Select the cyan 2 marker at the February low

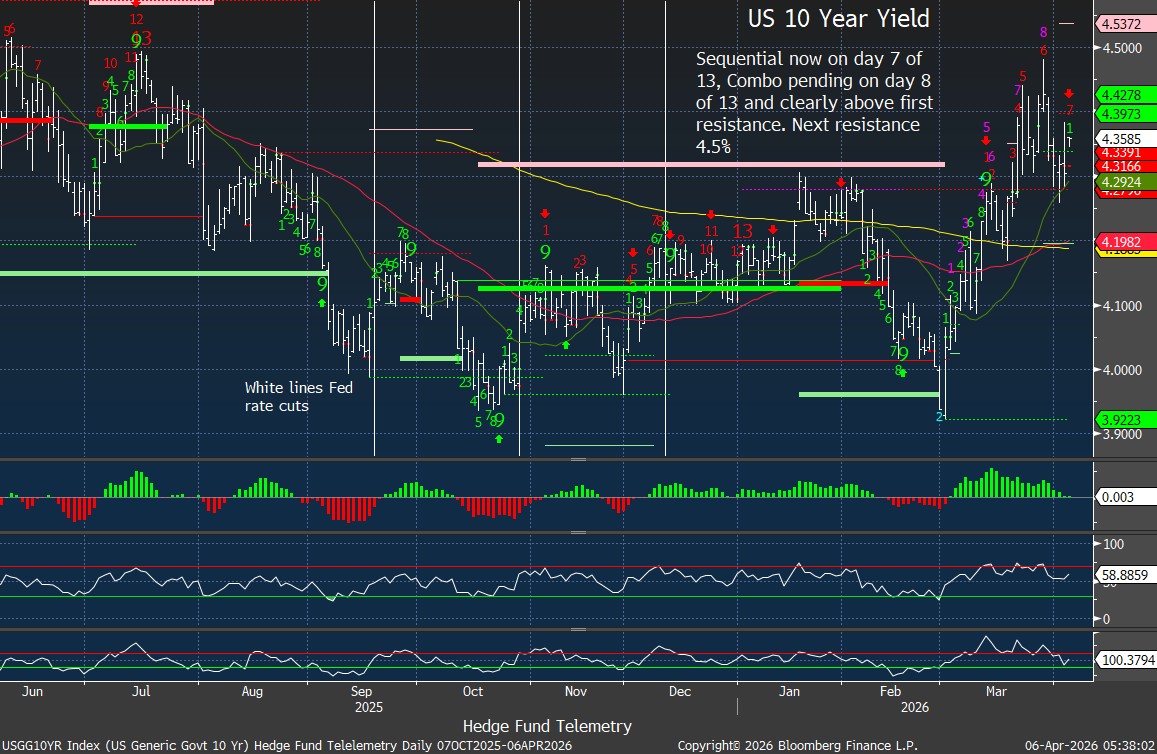click(939, 416)
